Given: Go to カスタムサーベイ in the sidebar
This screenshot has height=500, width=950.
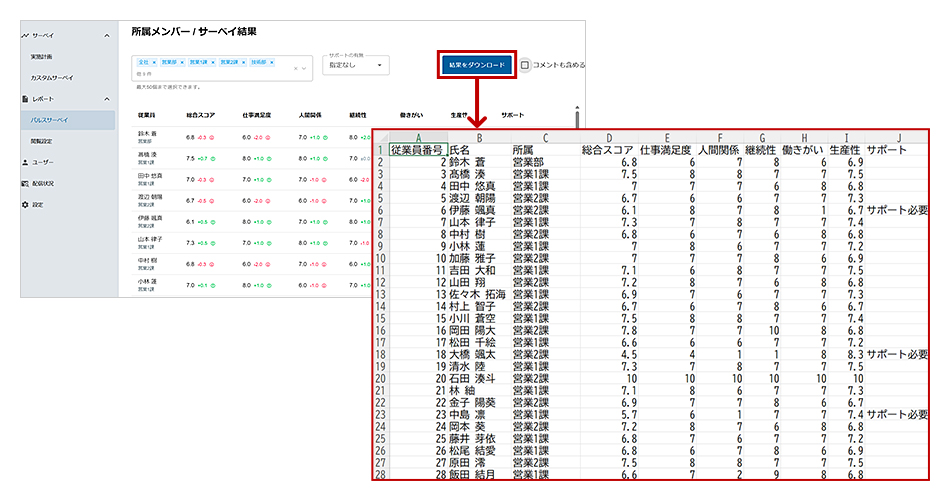Looking at the screenshot, I should 51,77.
